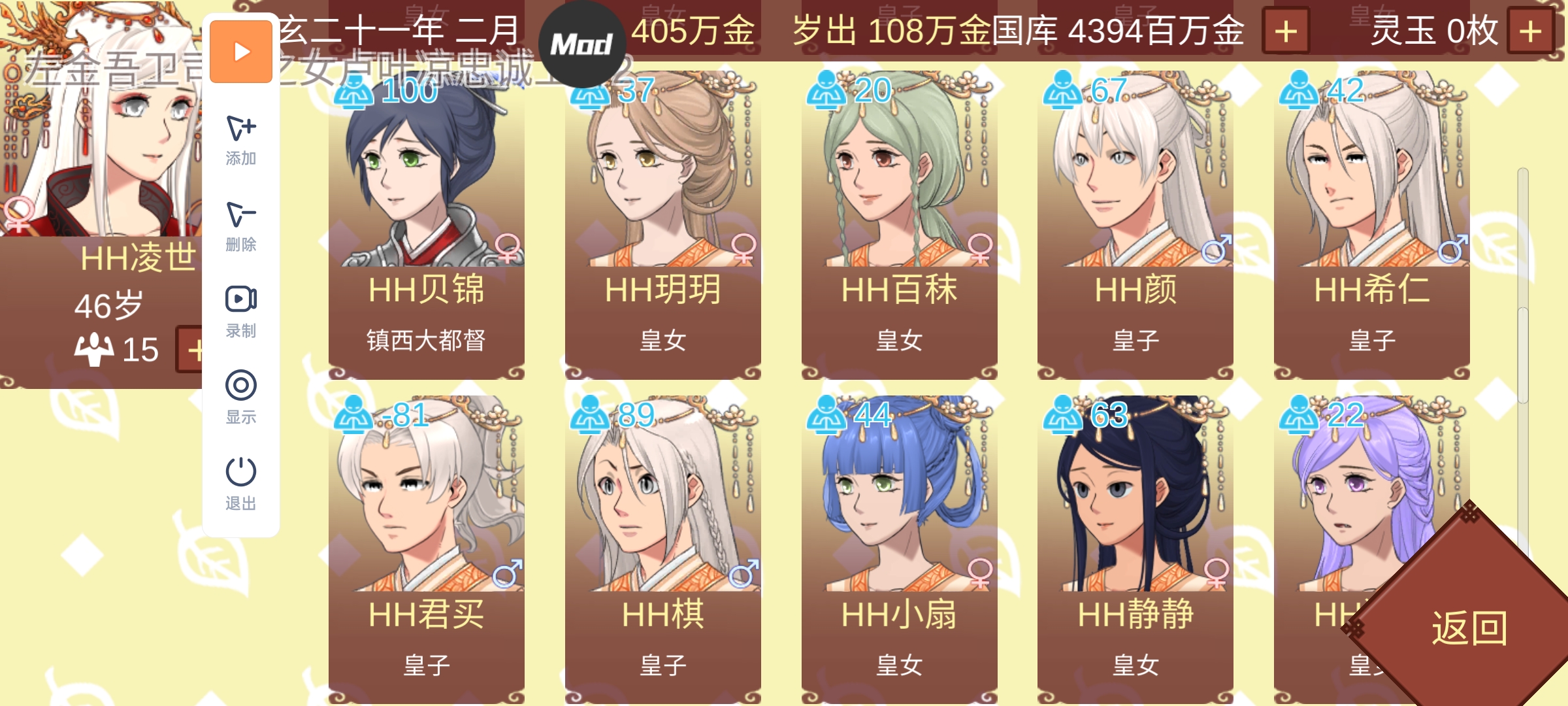Tap the plus button beside 灵玉 0枚
Screen dimensions: 1568x706
(x=1530, y=31)
